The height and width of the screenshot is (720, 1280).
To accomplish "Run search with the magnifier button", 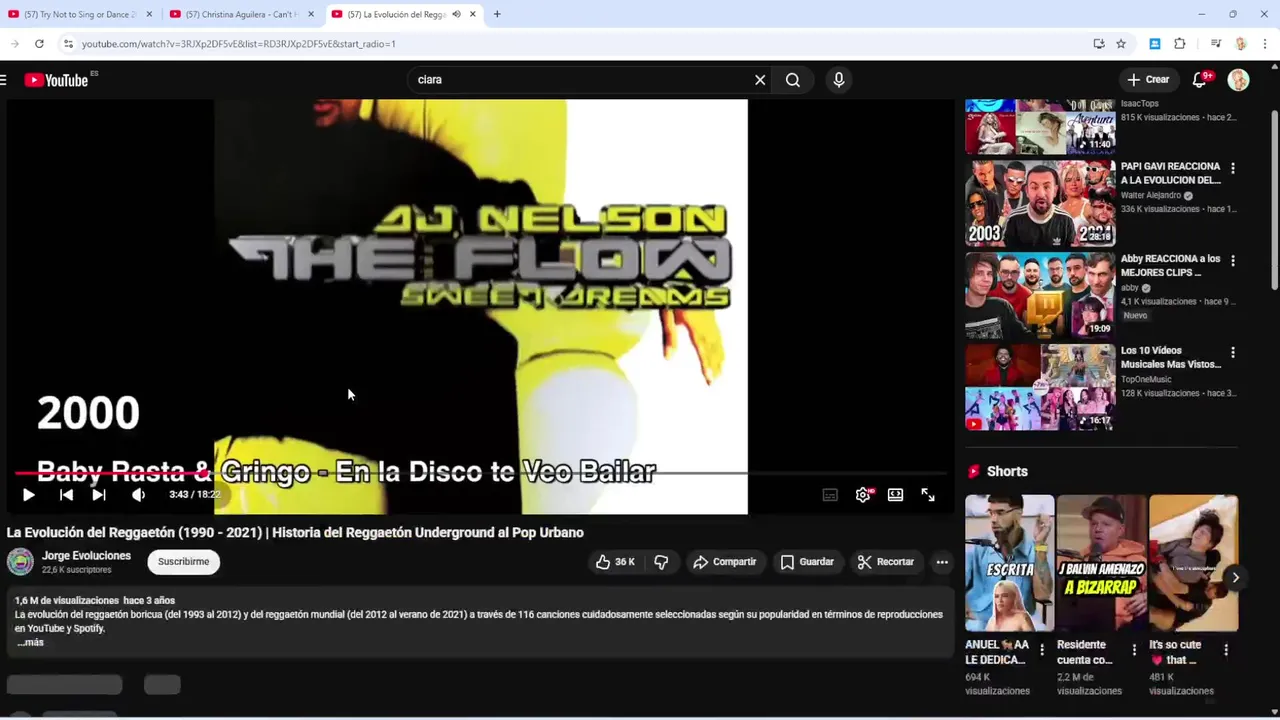I will [x=793, y=80].
